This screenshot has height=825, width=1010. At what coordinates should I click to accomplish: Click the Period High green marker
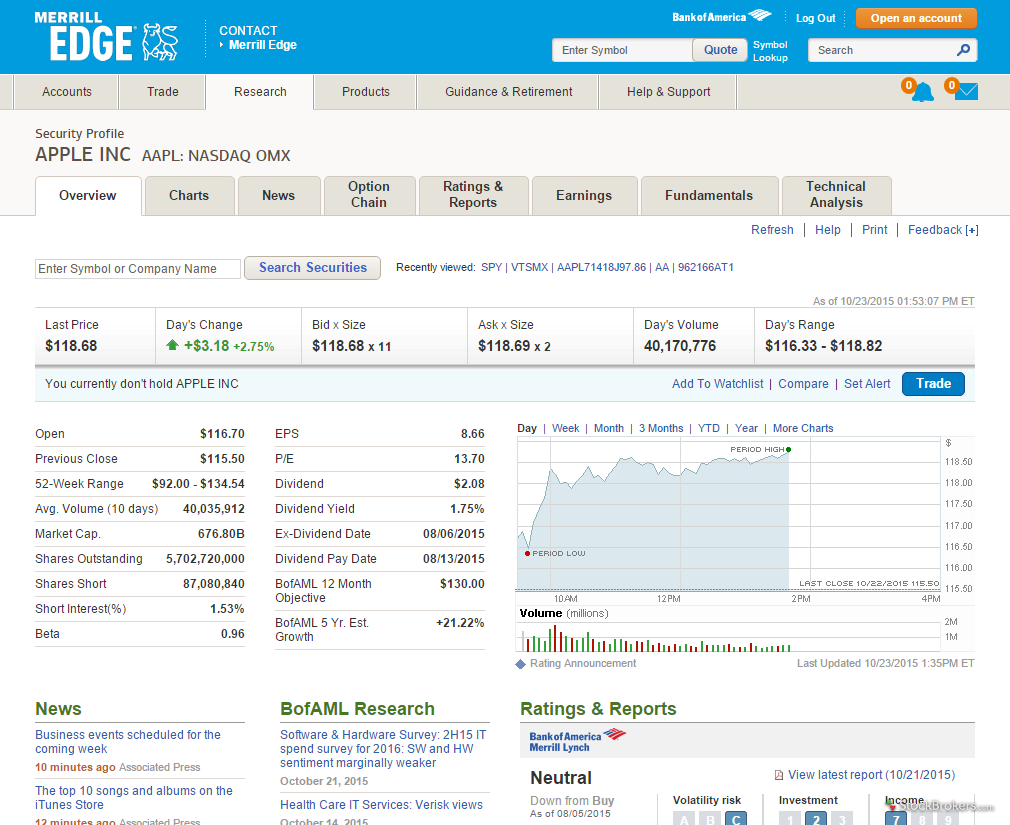click(x=788, y=450)
